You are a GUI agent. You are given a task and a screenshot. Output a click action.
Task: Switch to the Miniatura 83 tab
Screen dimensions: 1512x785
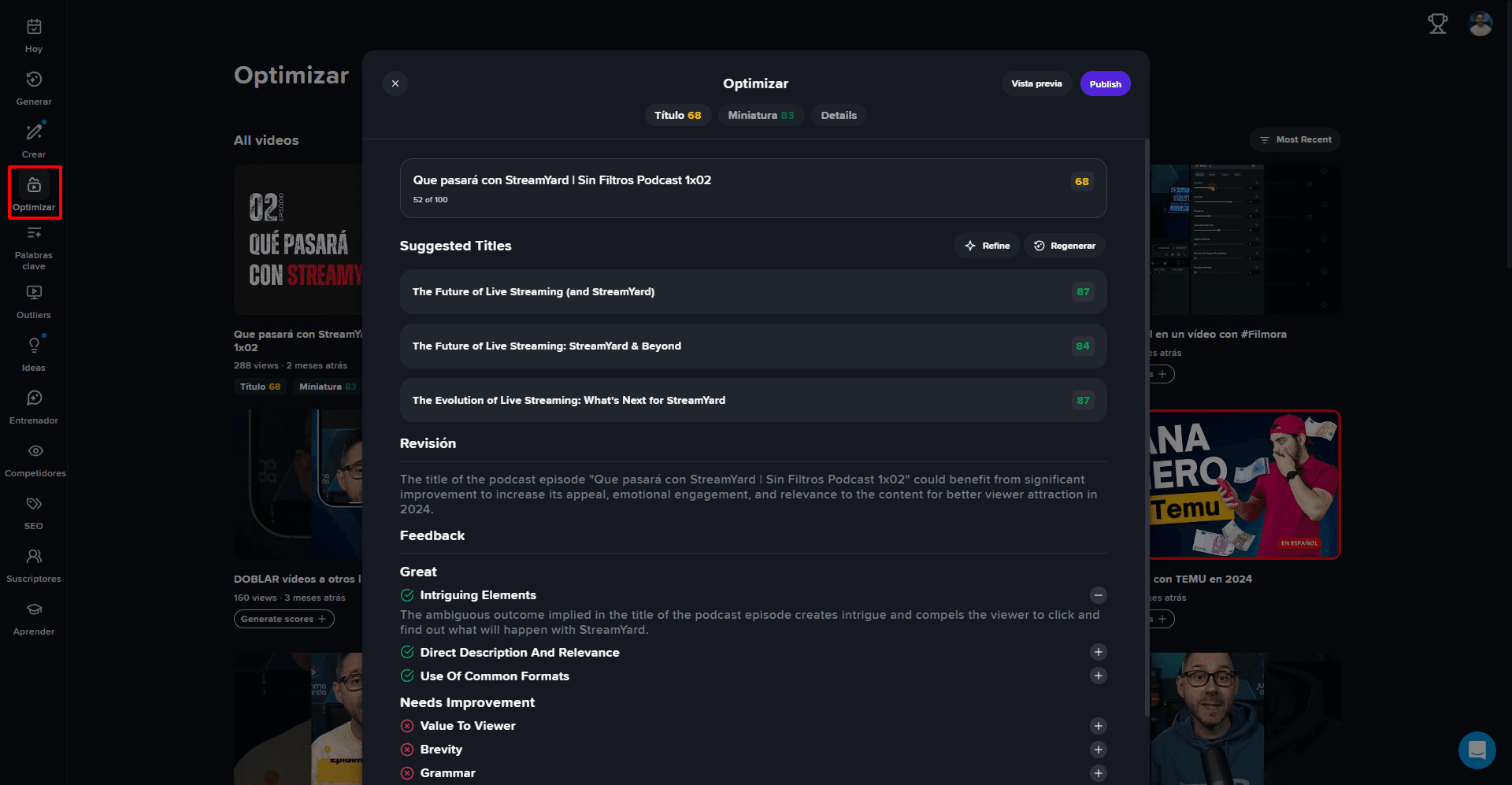tap(761, 115)
